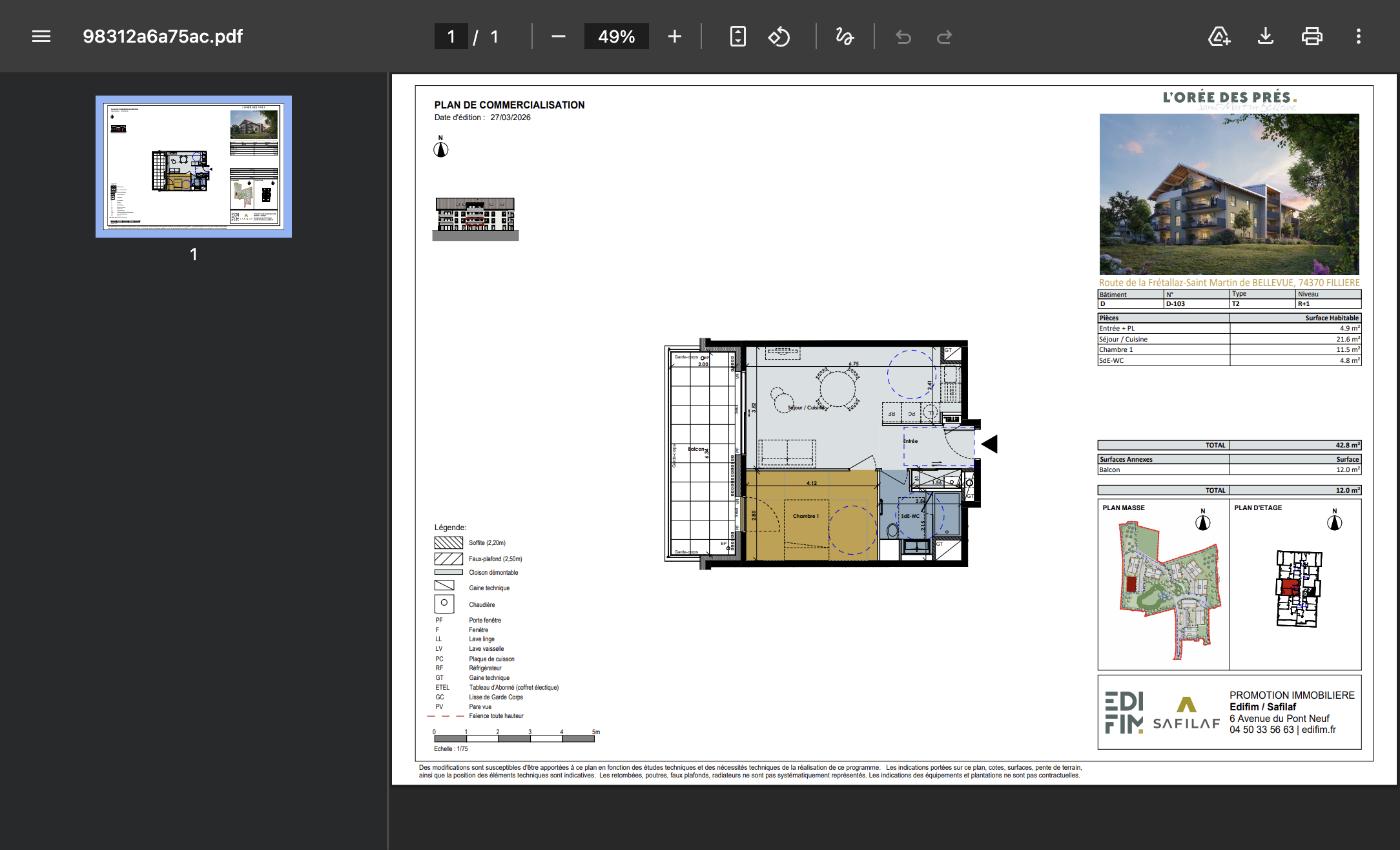Viewport: 1400px width, 850px height.
Task: Zoom in with the plus button
Action: tap(674, 36)
